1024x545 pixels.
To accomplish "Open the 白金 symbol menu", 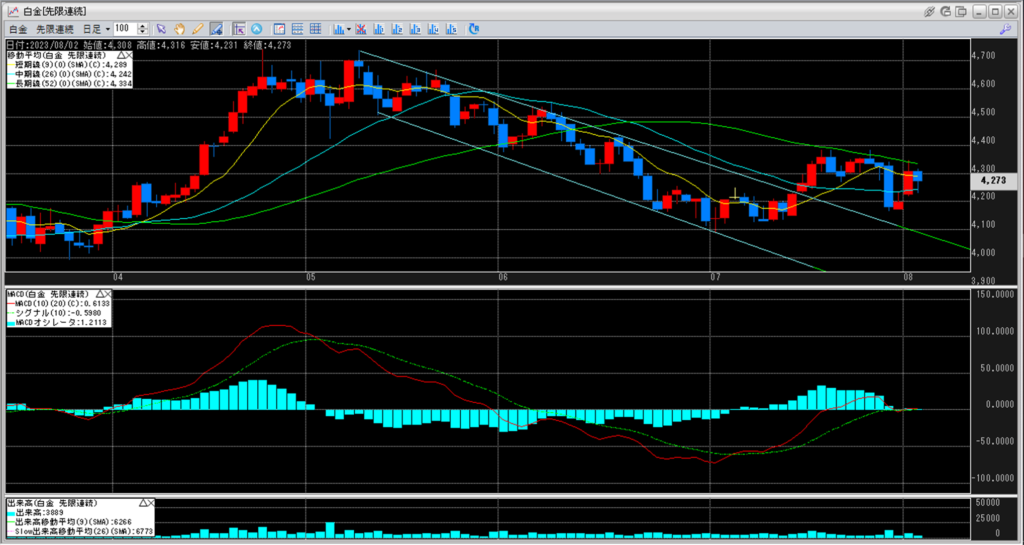I will coord(18,29).
